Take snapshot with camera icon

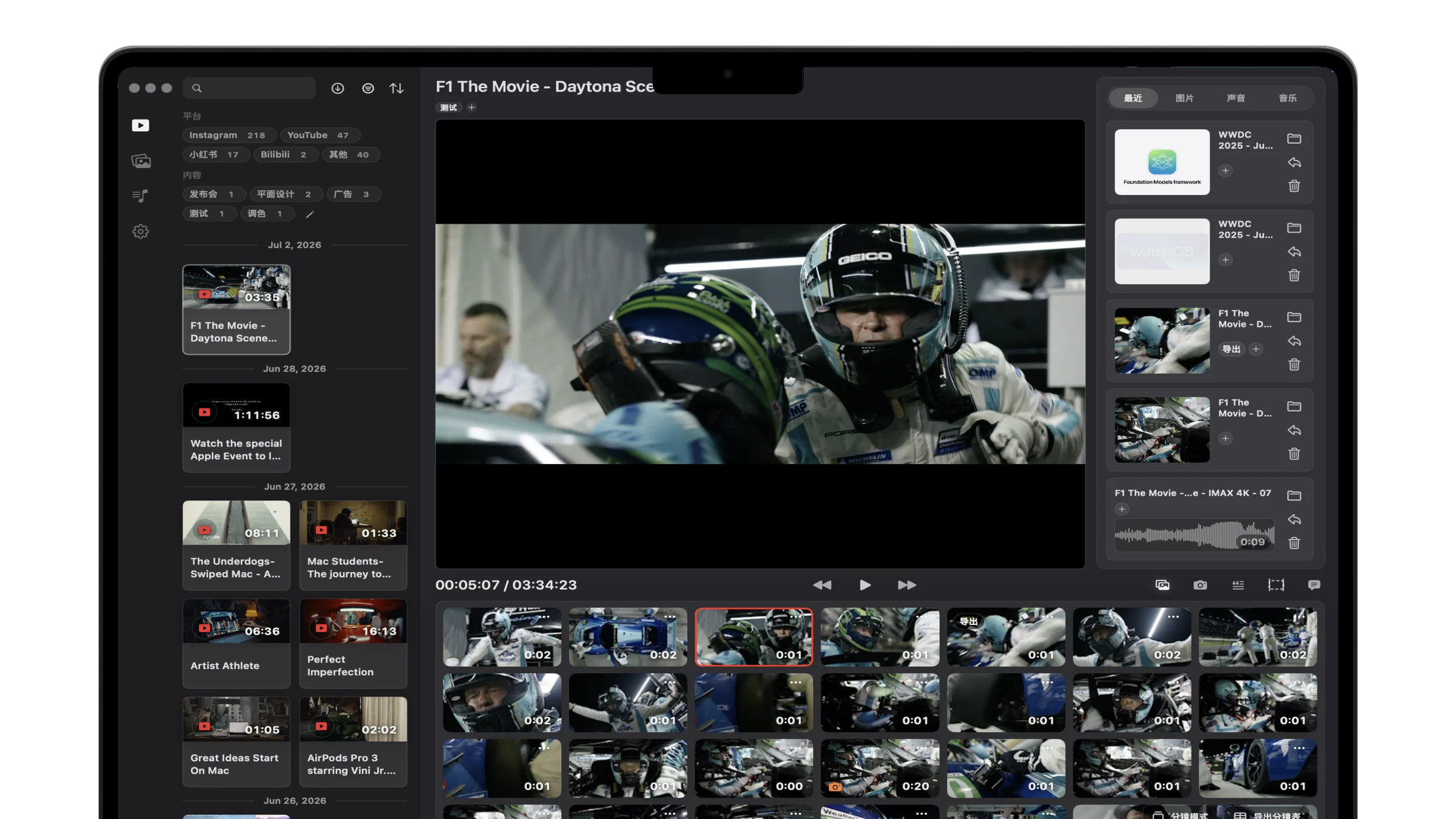click(1200, 585)
